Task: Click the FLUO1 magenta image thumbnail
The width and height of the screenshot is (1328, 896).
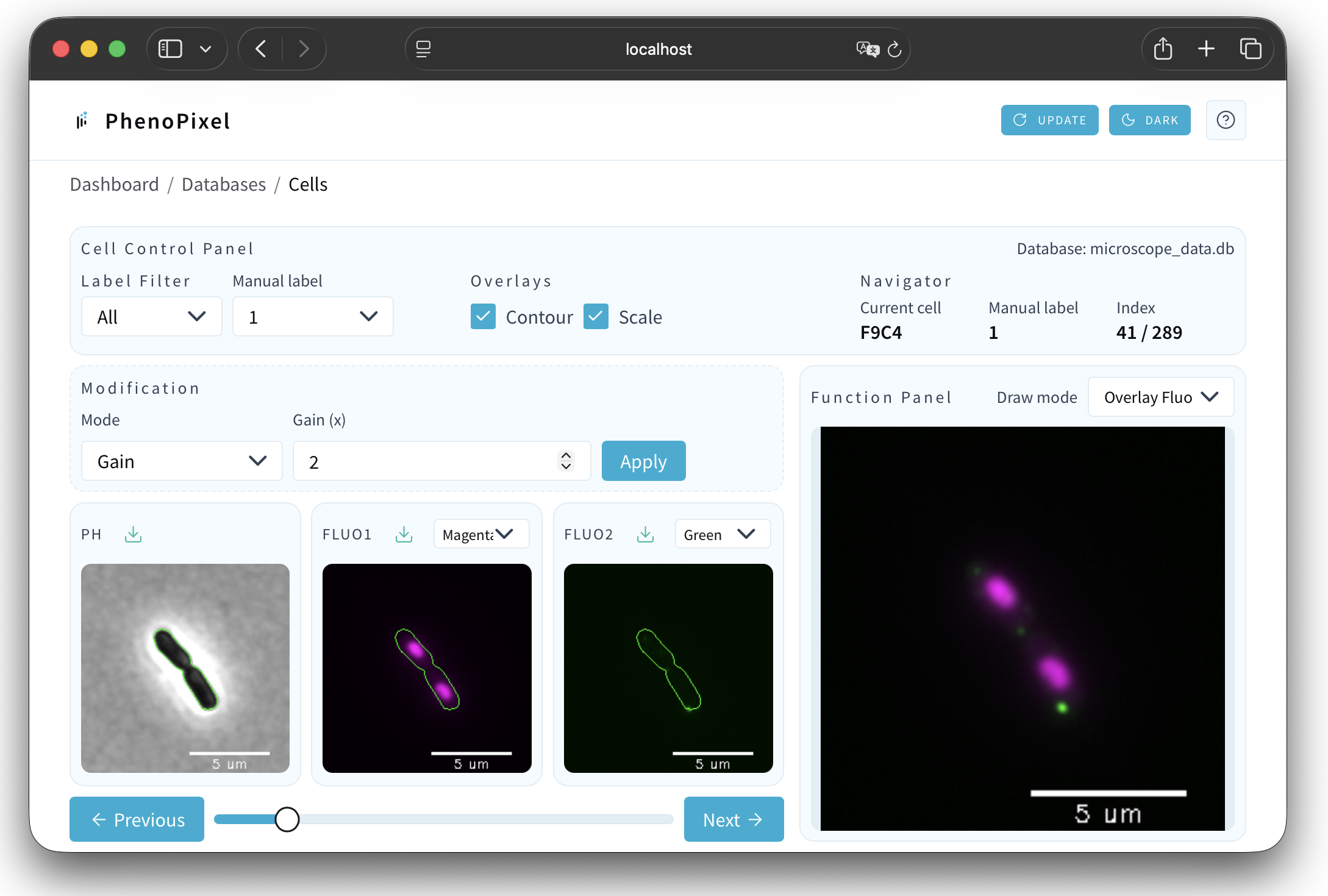Action: point(427,668)
